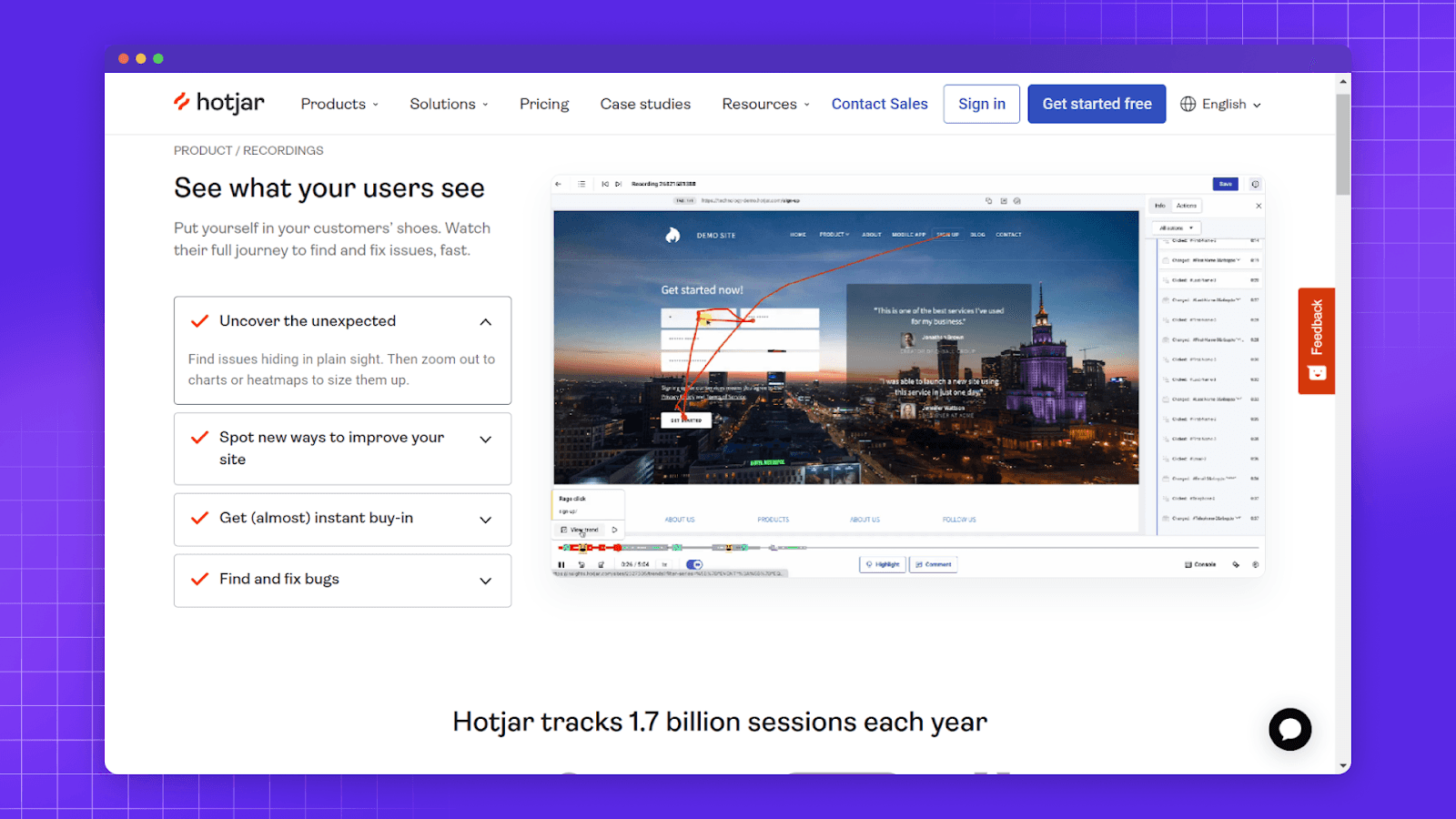This screenshot has height=819, width=1456.
Task: Click the scrollbar down arrow
Action: coord(1343,766)
